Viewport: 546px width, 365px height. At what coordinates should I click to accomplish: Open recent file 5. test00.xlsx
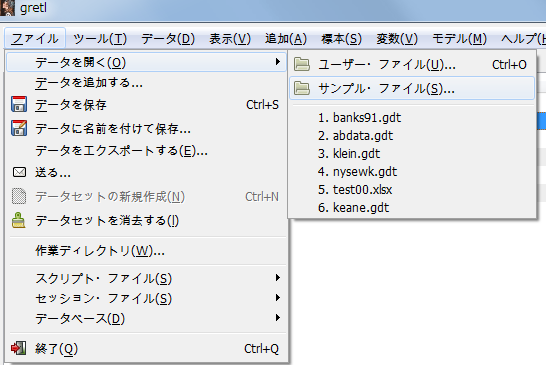click(412, 190)
